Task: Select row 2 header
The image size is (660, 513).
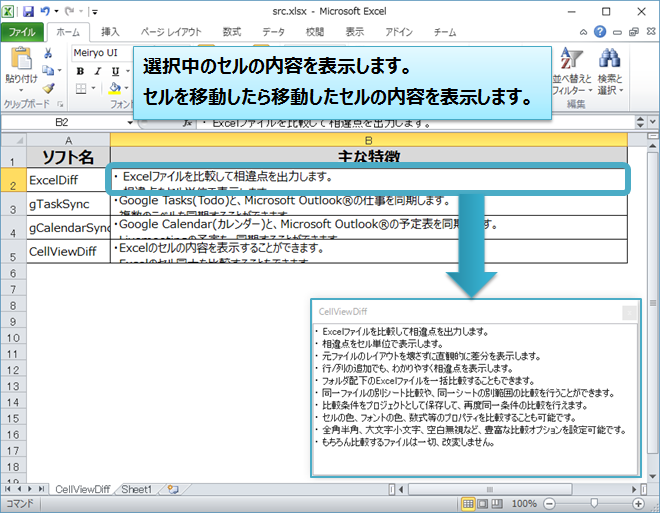Action: click(x=13, y=180)
